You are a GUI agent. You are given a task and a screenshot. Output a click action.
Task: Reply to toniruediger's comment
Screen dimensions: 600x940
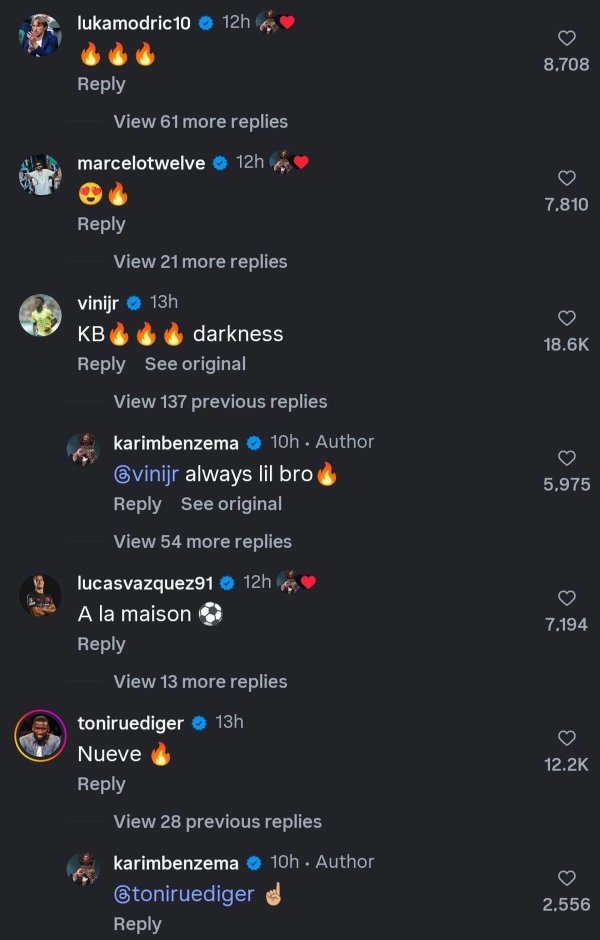[x=101, y=784]
